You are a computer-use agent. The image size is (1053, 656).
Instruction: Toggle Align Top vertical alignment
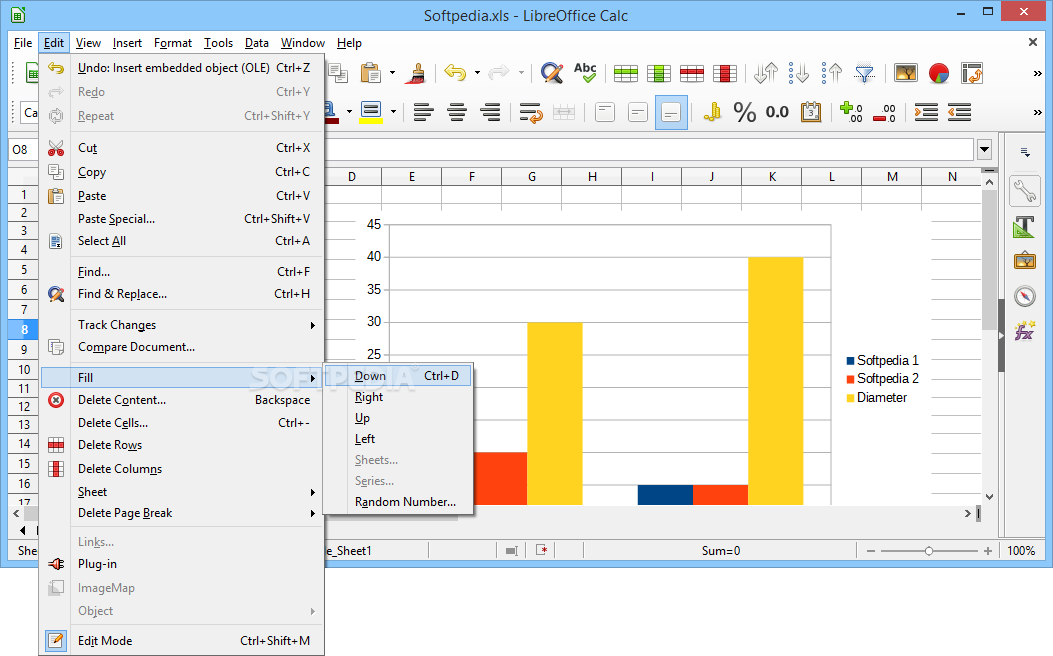pyautogui.click(x=604, y=112)
